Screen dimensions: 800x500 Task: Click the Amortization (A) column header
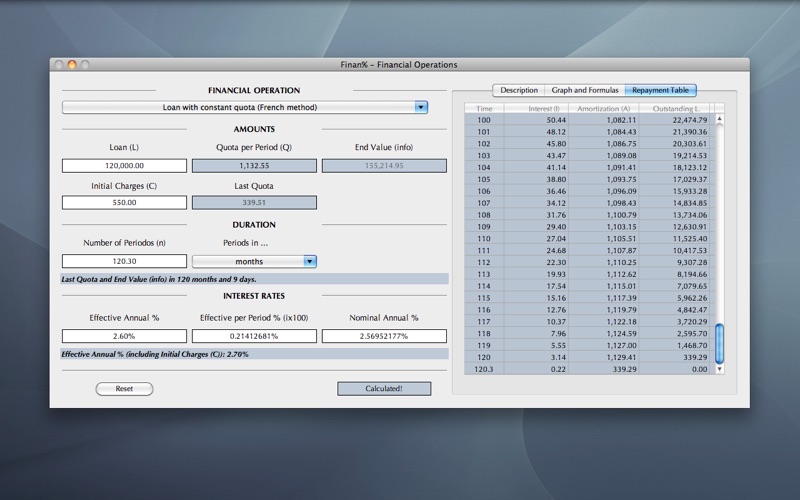tap(604, 108)
